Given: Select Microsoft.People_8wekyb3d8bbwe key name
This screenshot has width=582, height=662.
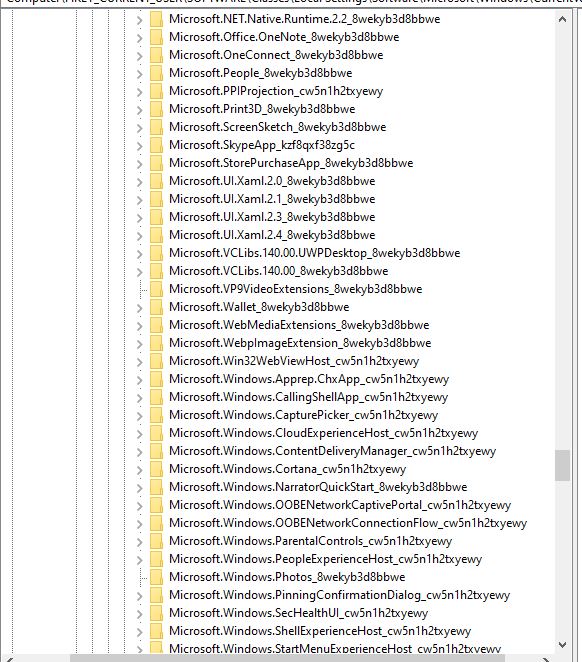Looking at the screenshot, I should 260,73.
